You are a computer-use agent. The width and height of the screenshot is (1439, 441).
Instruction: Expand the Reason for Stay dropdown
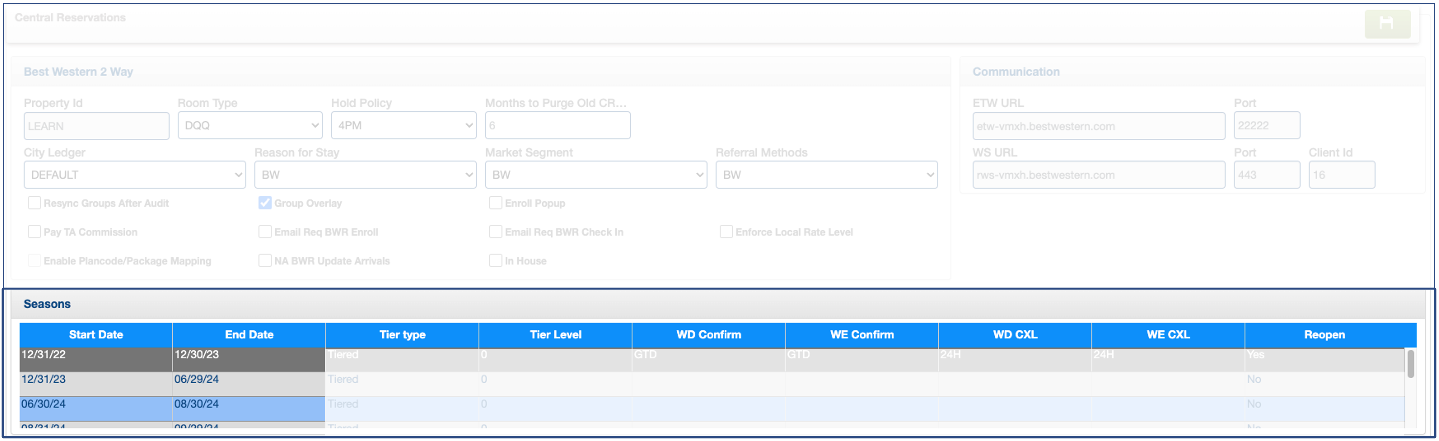pos(365,175)
